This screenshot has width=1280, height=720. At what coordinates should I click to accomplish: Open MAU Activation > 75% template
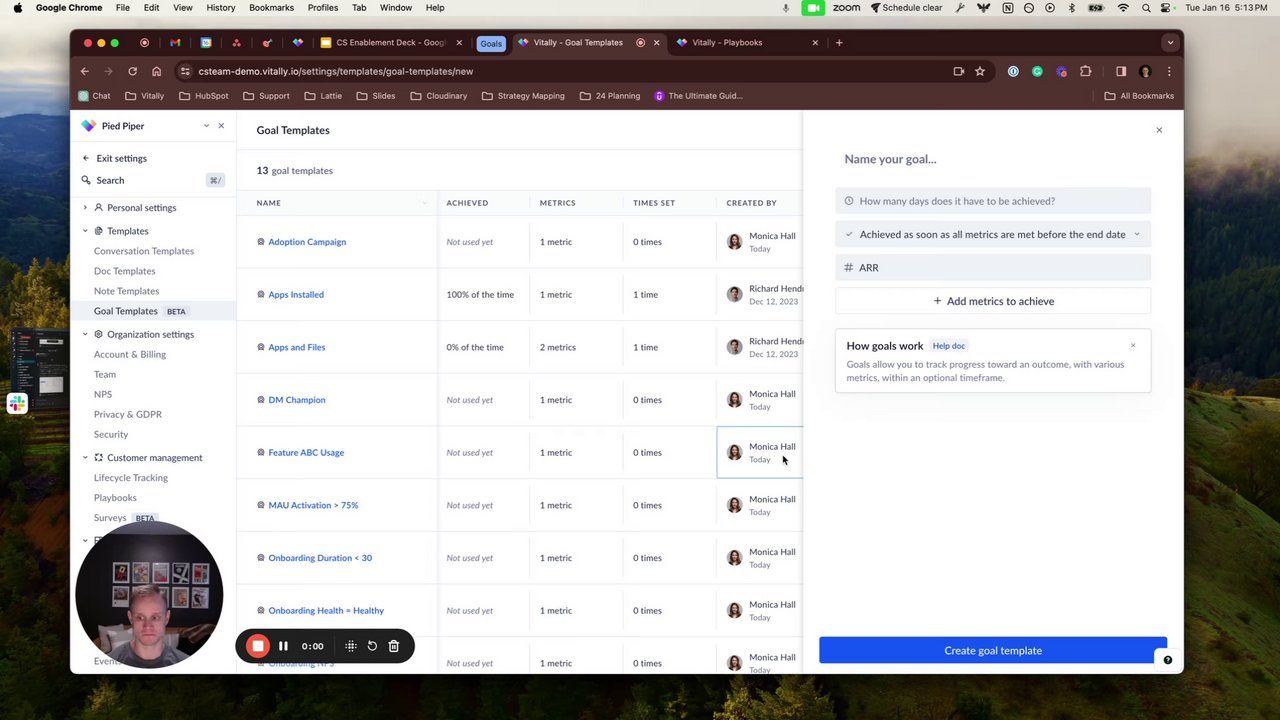click(x=313, y=505)
